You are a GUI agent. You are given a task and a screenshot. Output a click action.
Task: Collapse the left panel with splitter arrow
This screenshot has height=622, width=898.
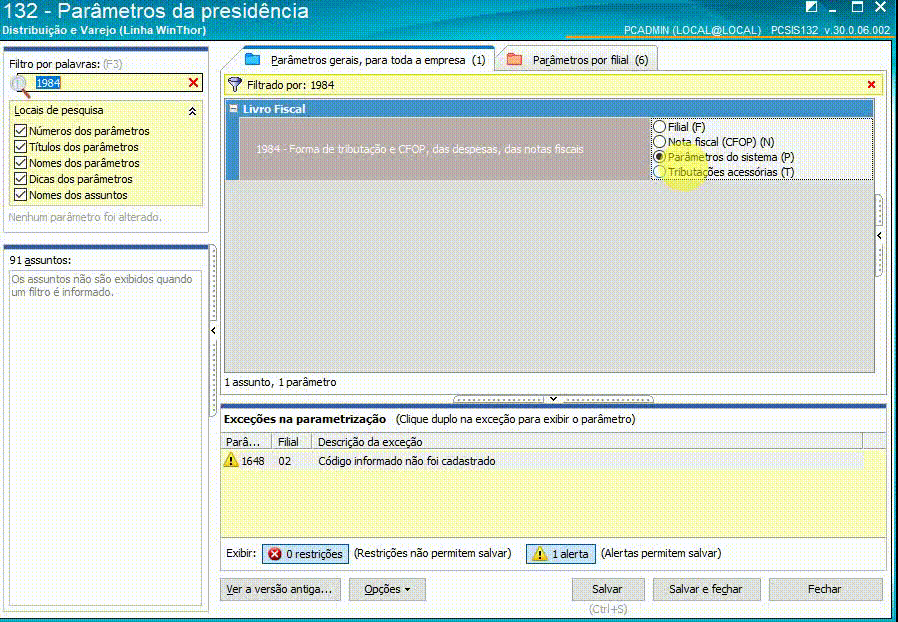[213, 330]
